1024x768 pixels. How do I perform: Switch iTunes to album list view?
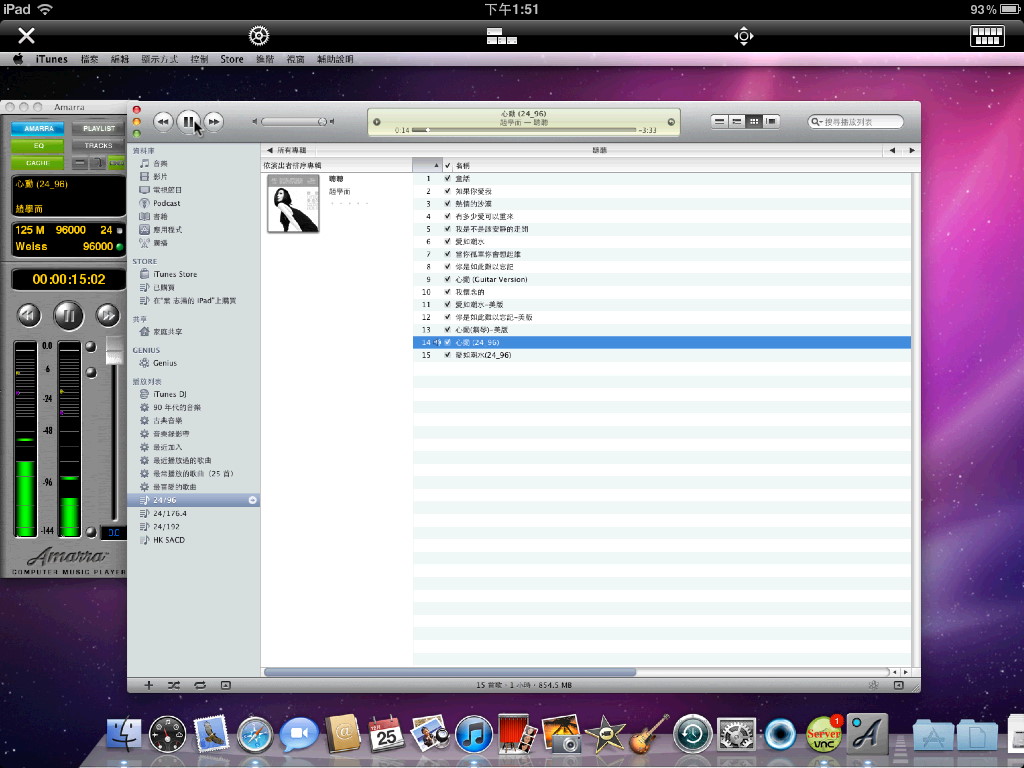[737, 121]
